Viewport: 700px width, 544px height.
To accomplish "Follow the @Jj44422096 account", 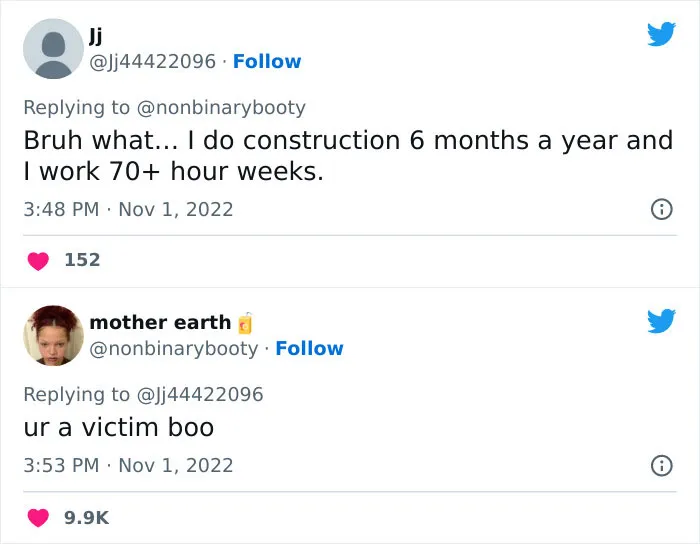I will click(267, 62).
